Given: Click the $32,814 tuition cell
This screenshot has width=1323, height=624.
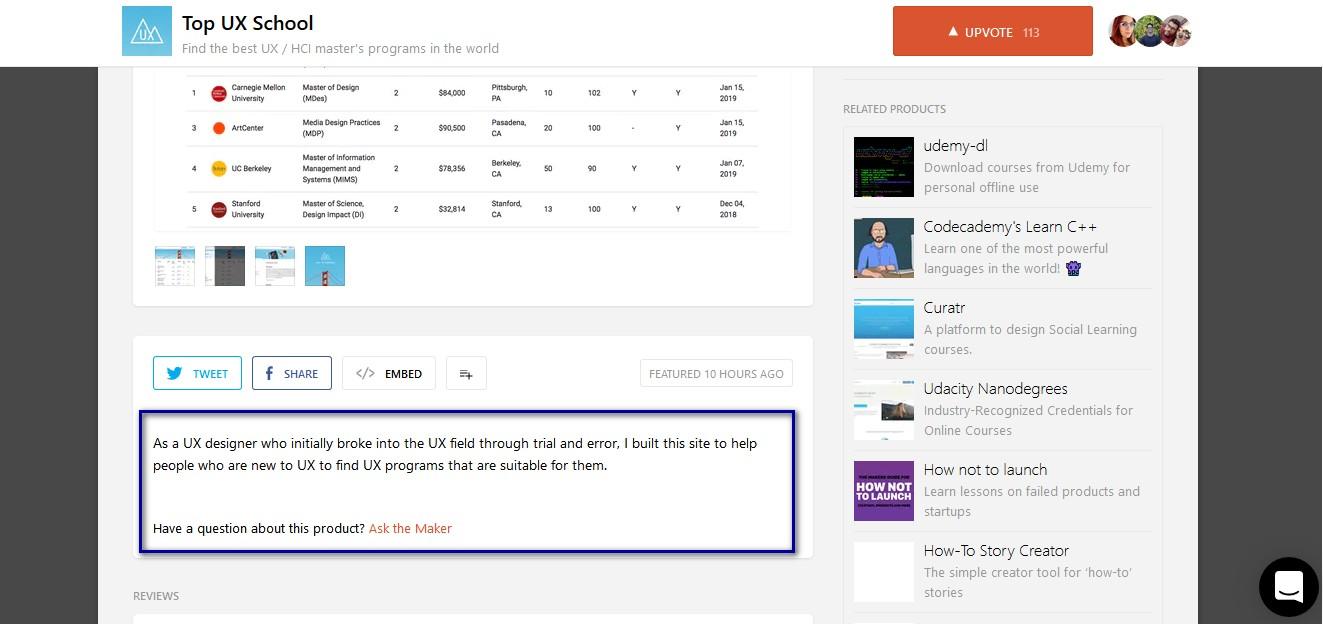Looking at the screenshot, I should point(452,209).
